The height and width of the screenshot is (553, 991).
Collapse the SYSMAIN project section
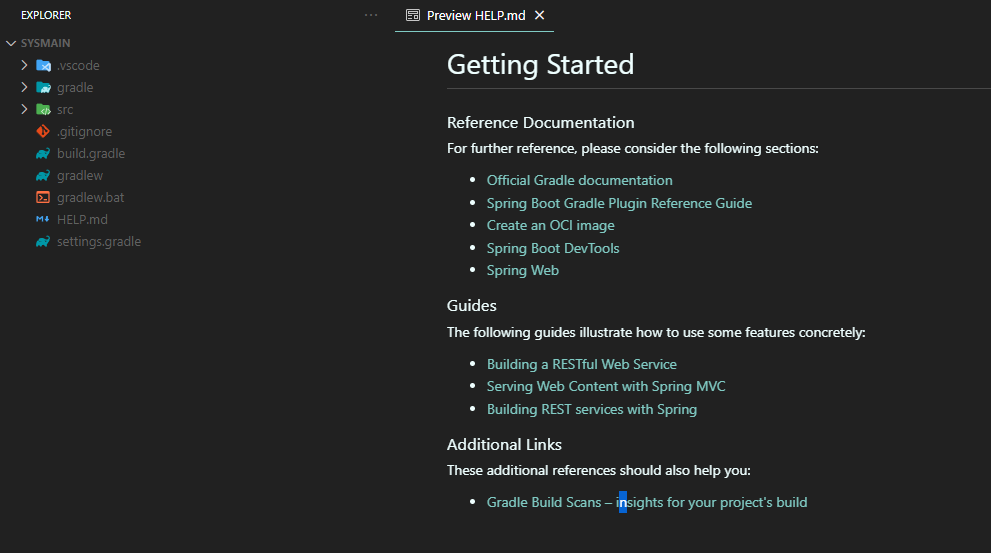11,43
